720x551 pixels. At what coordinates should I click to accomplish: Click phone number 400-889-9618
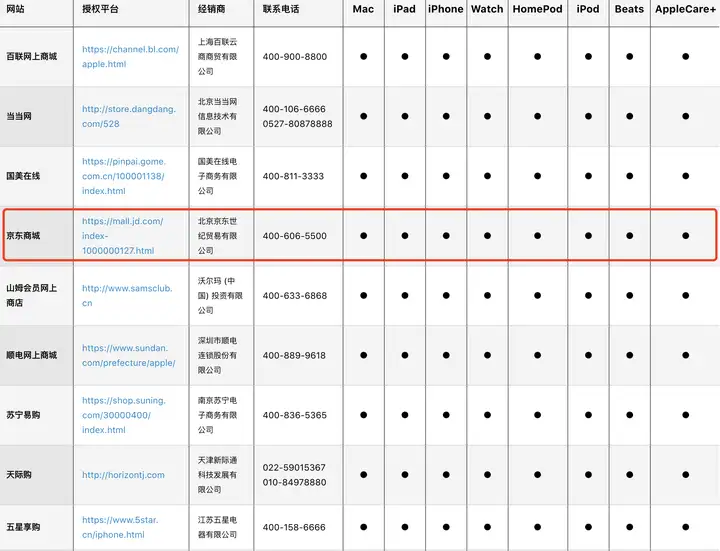click(x=294, y=355)
